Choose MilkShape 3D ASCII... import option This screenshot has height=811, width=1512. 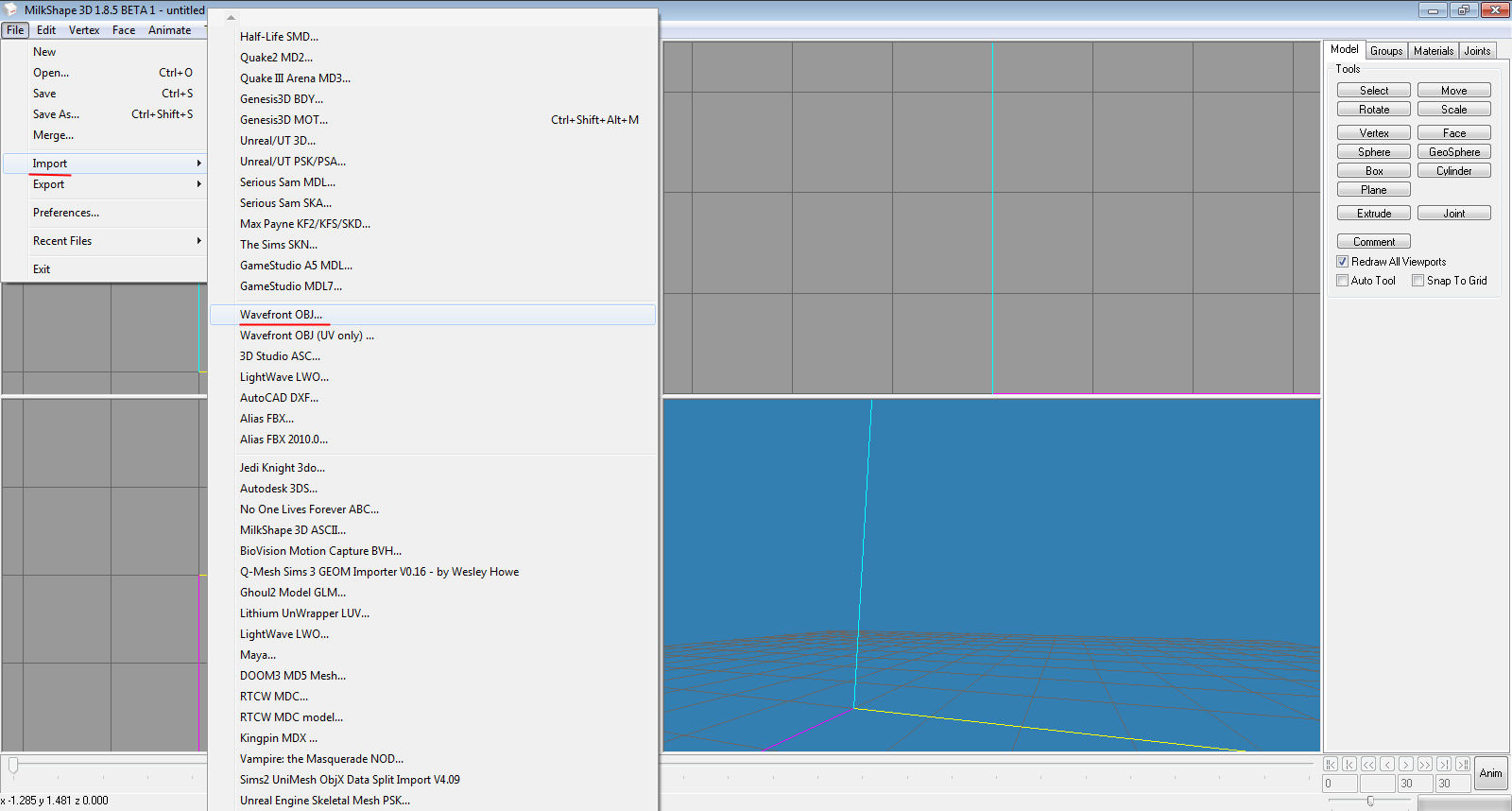point(432,530)
